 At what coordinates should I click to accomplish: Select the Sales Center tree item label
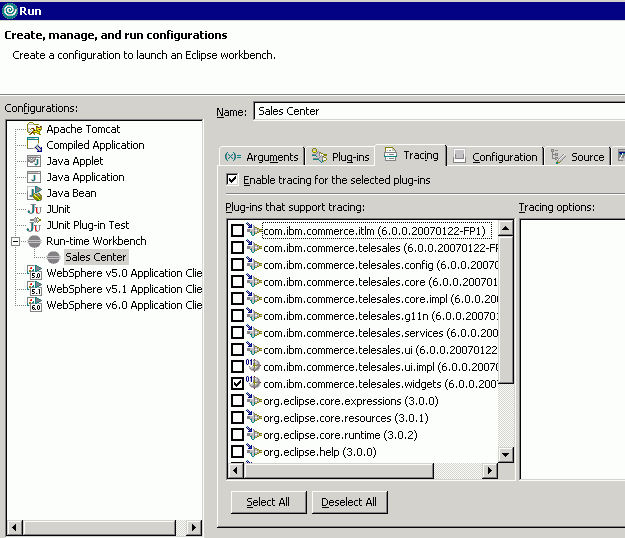(x=96, y=257)
